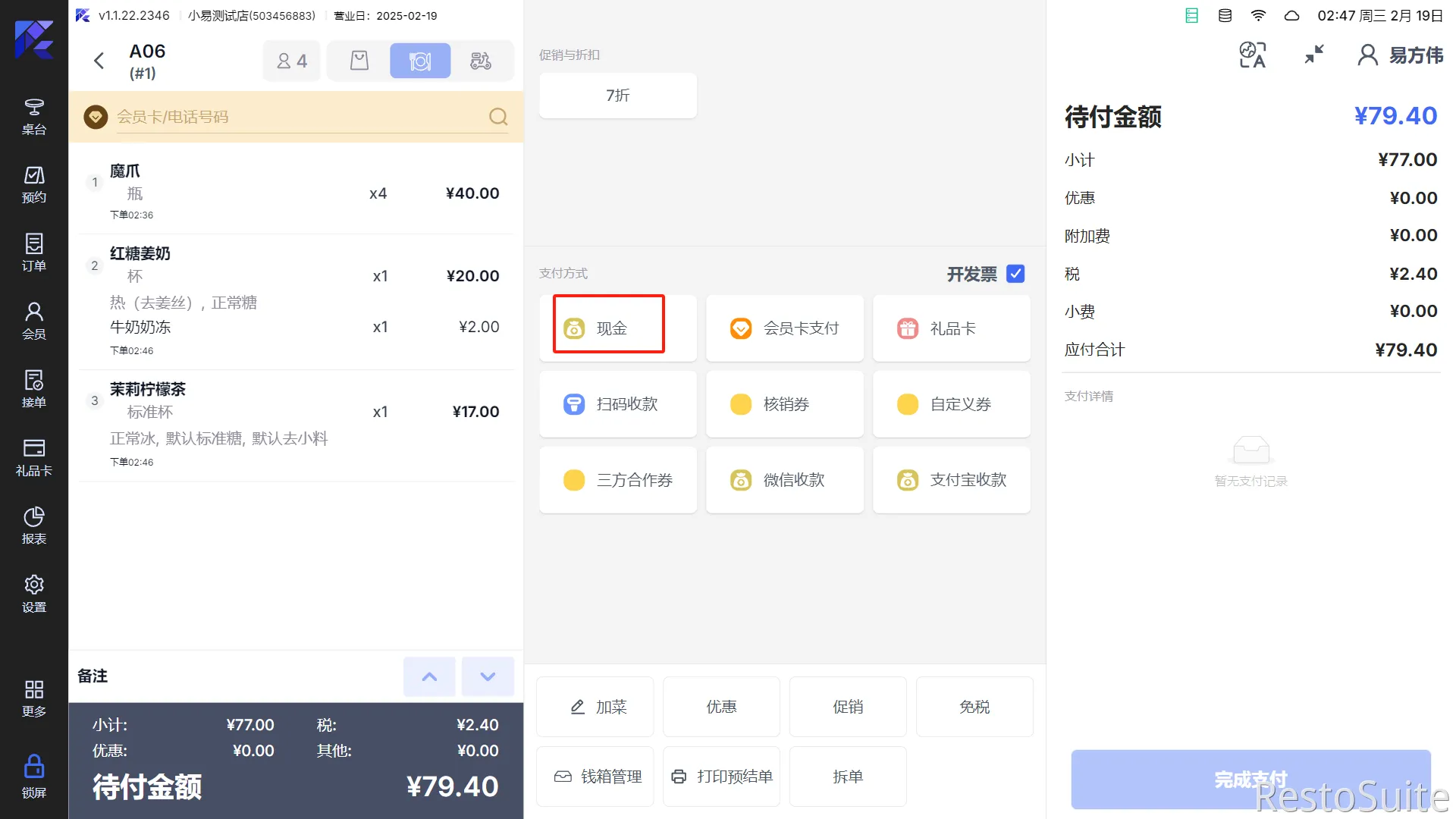Open the 预约 reservations icon

point(34,185)
